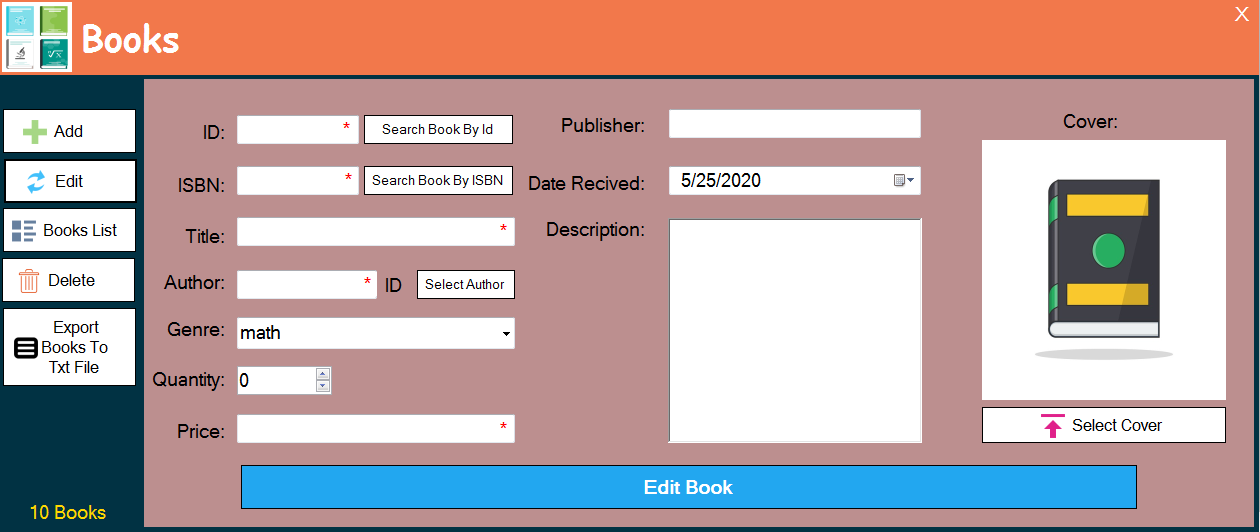Click the blue Edit Book button

[689, 487]
